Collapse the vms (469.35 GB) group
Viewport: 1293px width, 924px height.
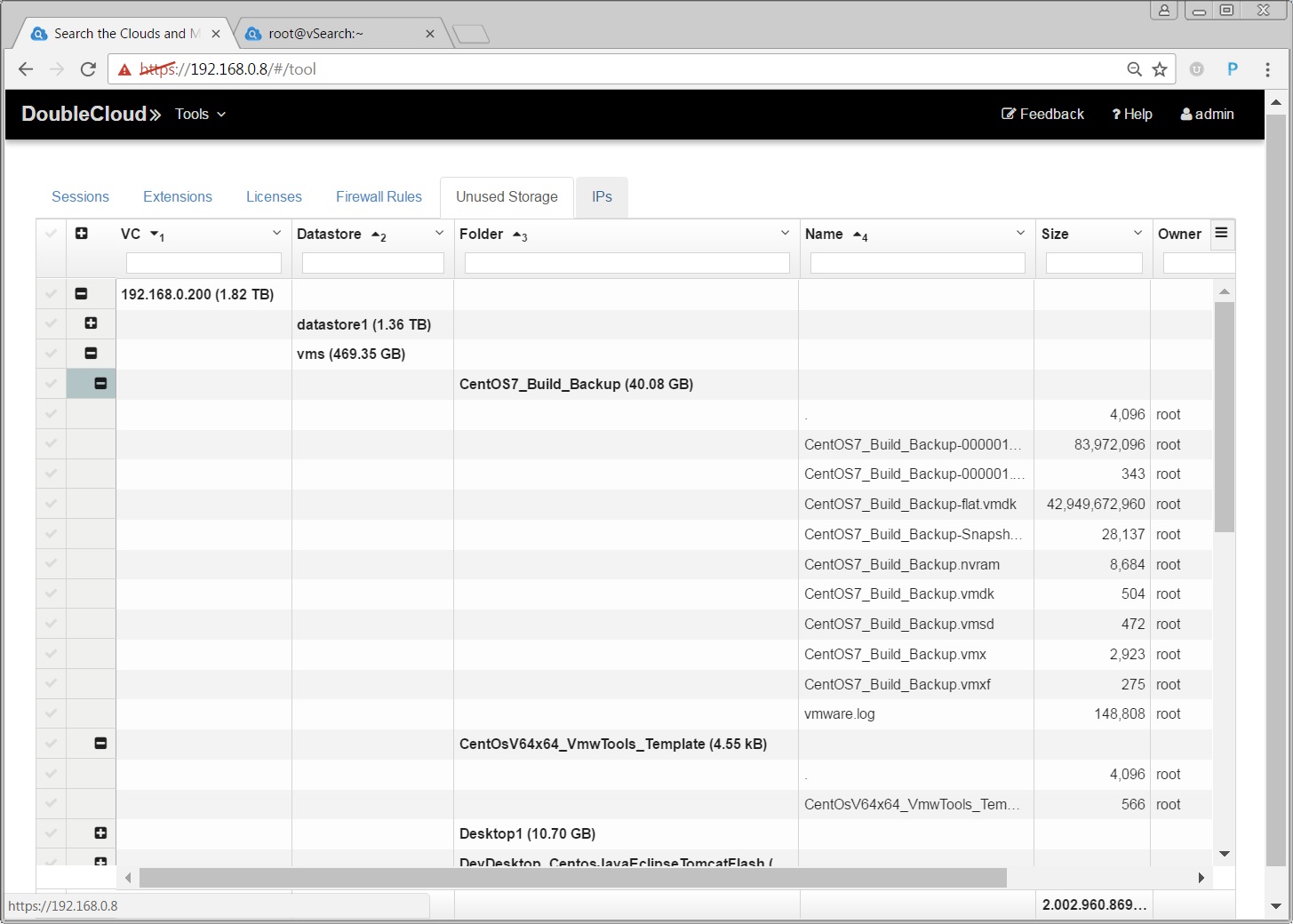tap(91, 354)
